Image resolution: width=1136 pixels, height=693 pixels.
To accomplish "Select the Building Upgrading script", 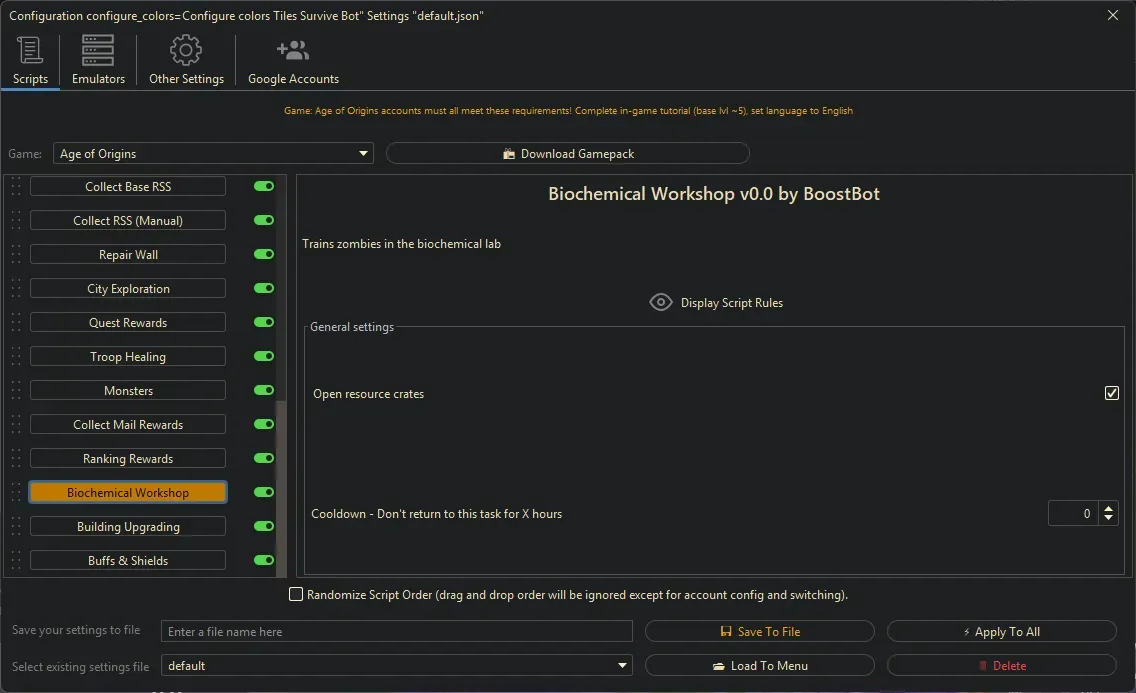I will [x=128, y=527].
